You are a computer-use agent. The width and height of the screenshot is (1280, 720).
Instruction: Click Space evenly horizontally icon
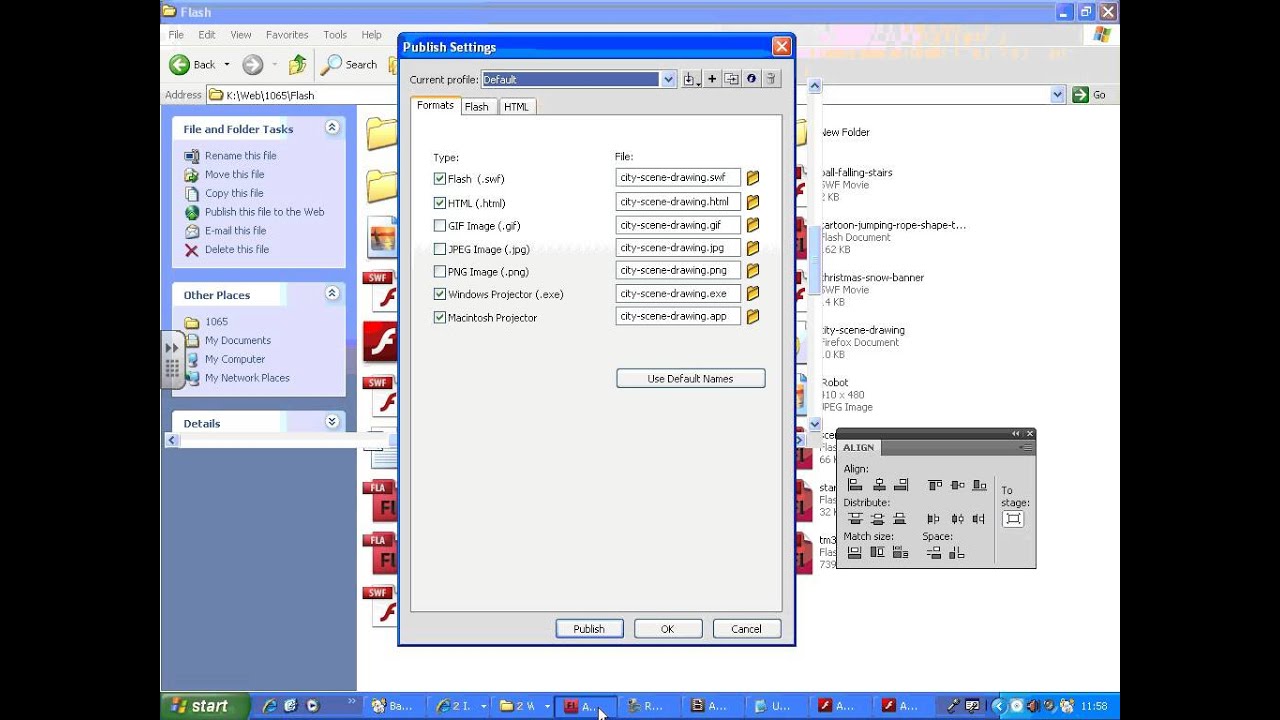point(957,552)
